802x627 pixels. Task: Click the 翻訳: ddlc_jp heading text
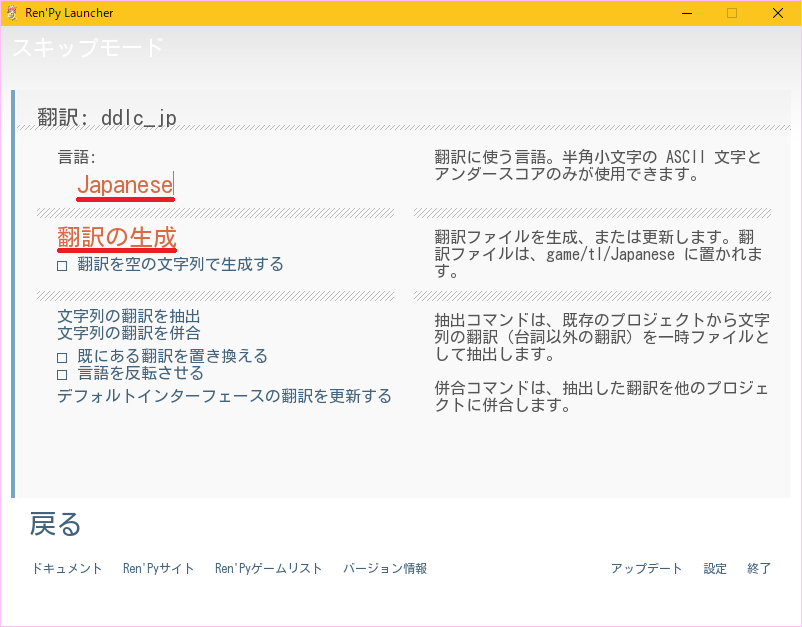pos(107,118)
